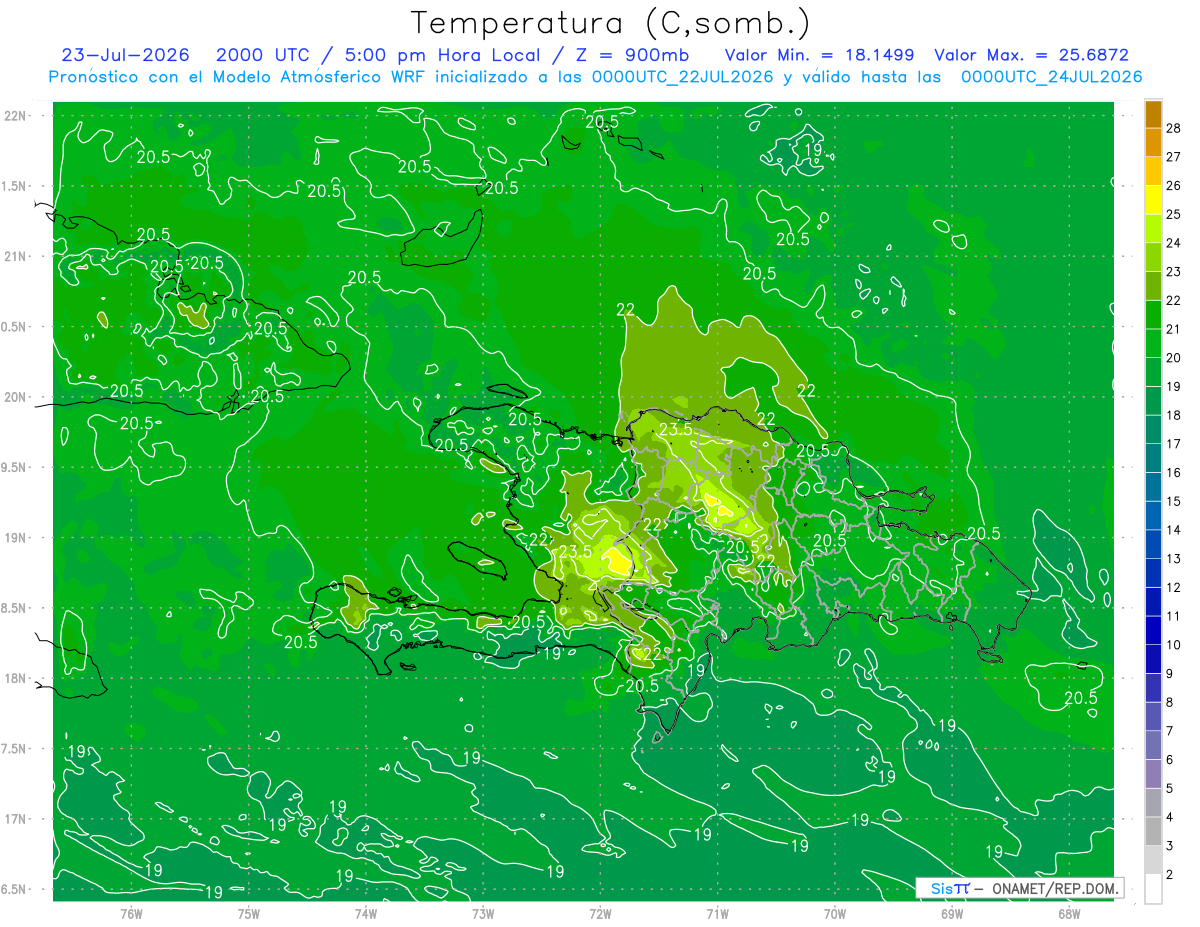Pick the teal swatch between 16 and 17
The height and width of the screenshot is (927, 1200).
(1154, 458)
